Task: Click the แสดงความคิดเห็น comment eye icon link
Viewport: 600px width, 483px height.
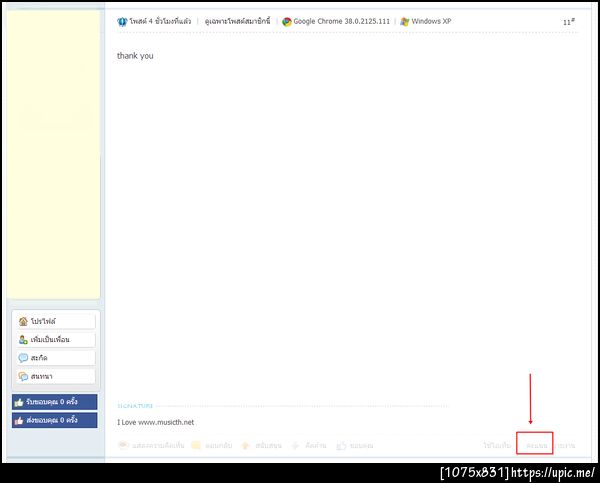Action: [x=151, y=445]
